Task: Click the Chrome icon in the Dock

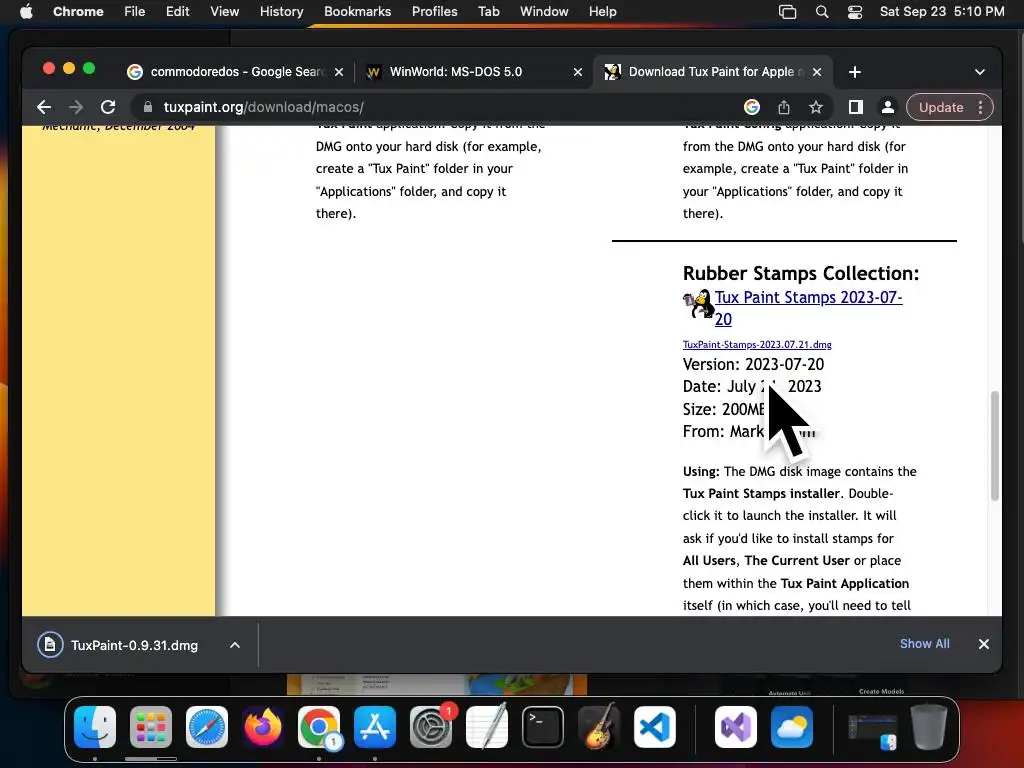Action: 319,727
